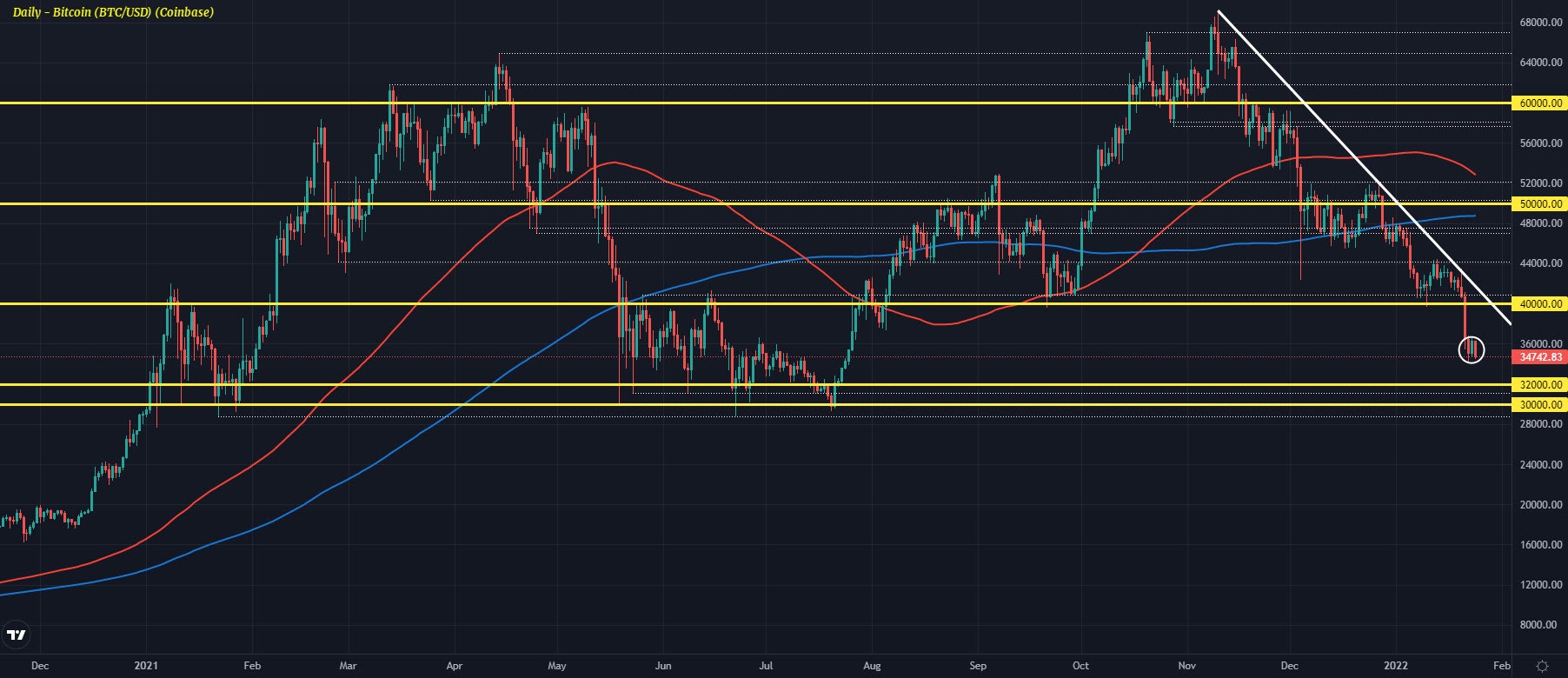The width and height of the screenshot is (1568, 678).
Task: Select the yellow 60000.00 price level label
Action: click(x=1540, y=103)
